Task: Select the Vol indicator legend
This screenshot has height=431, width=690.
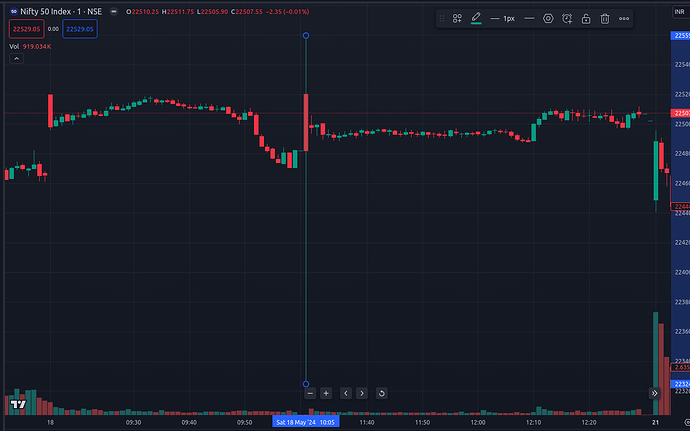Action: click(x=14, y=46)
